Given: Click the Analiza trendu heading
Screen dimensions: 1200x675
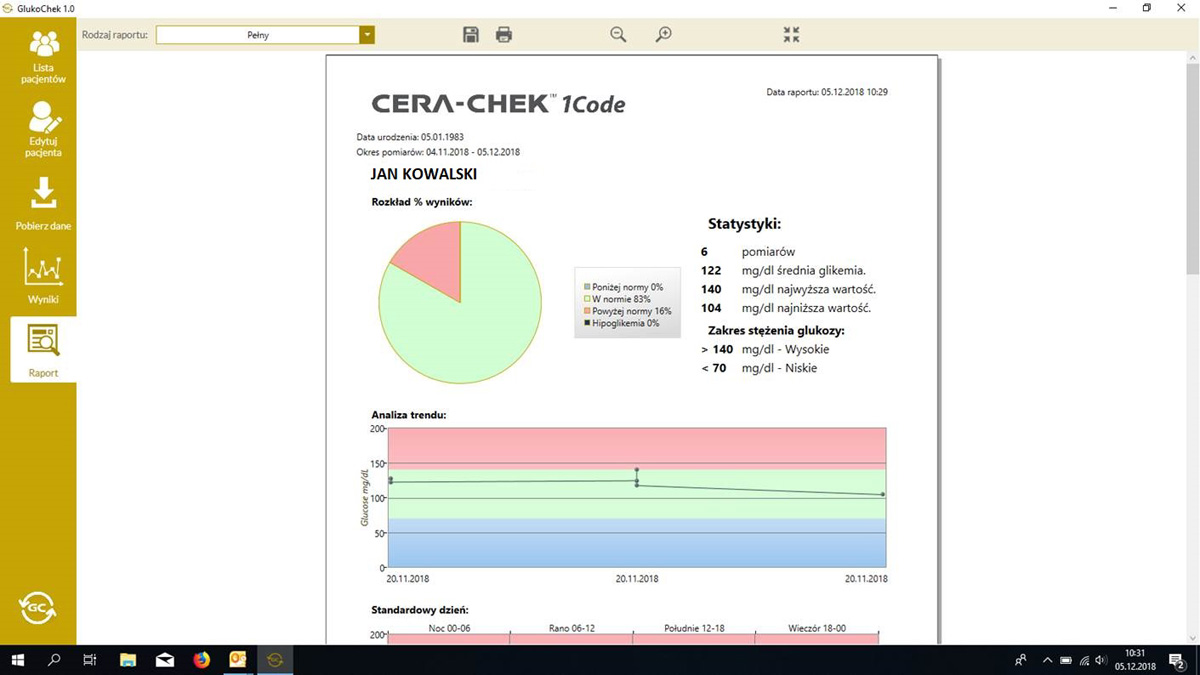Looking at the screenshot, I should pos(408,414).
